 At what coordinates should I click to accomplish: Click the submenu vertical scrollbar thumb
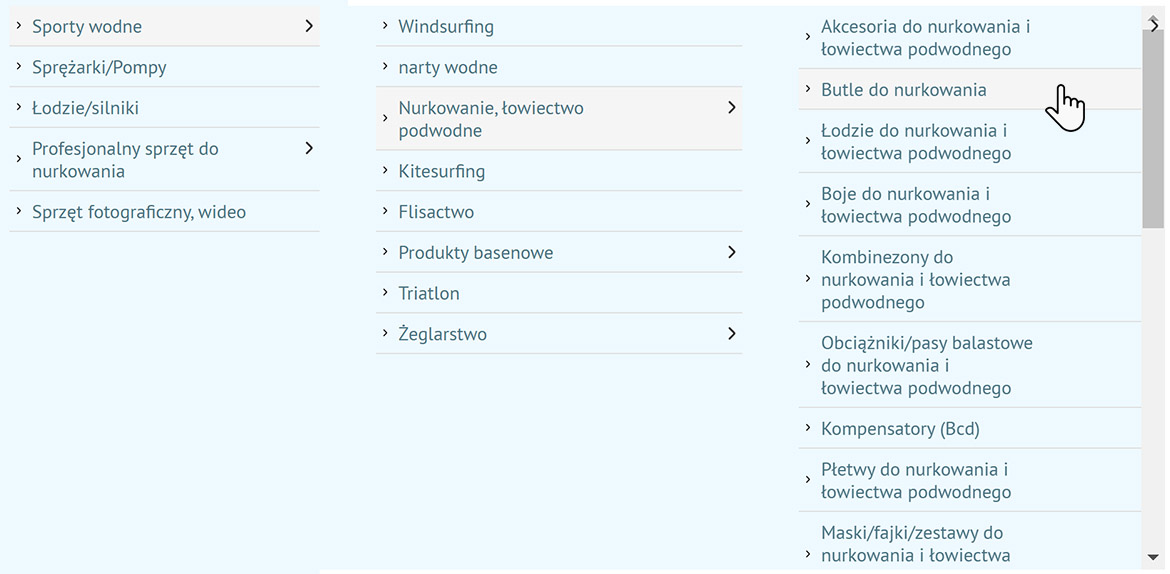point(1153,130)
